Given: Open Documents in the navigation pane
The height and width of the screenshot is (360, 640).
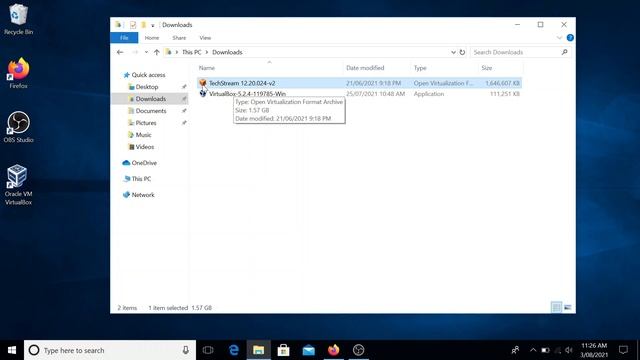Looking at the screenshot, I should pyautogui.click(x=151, y=111).
